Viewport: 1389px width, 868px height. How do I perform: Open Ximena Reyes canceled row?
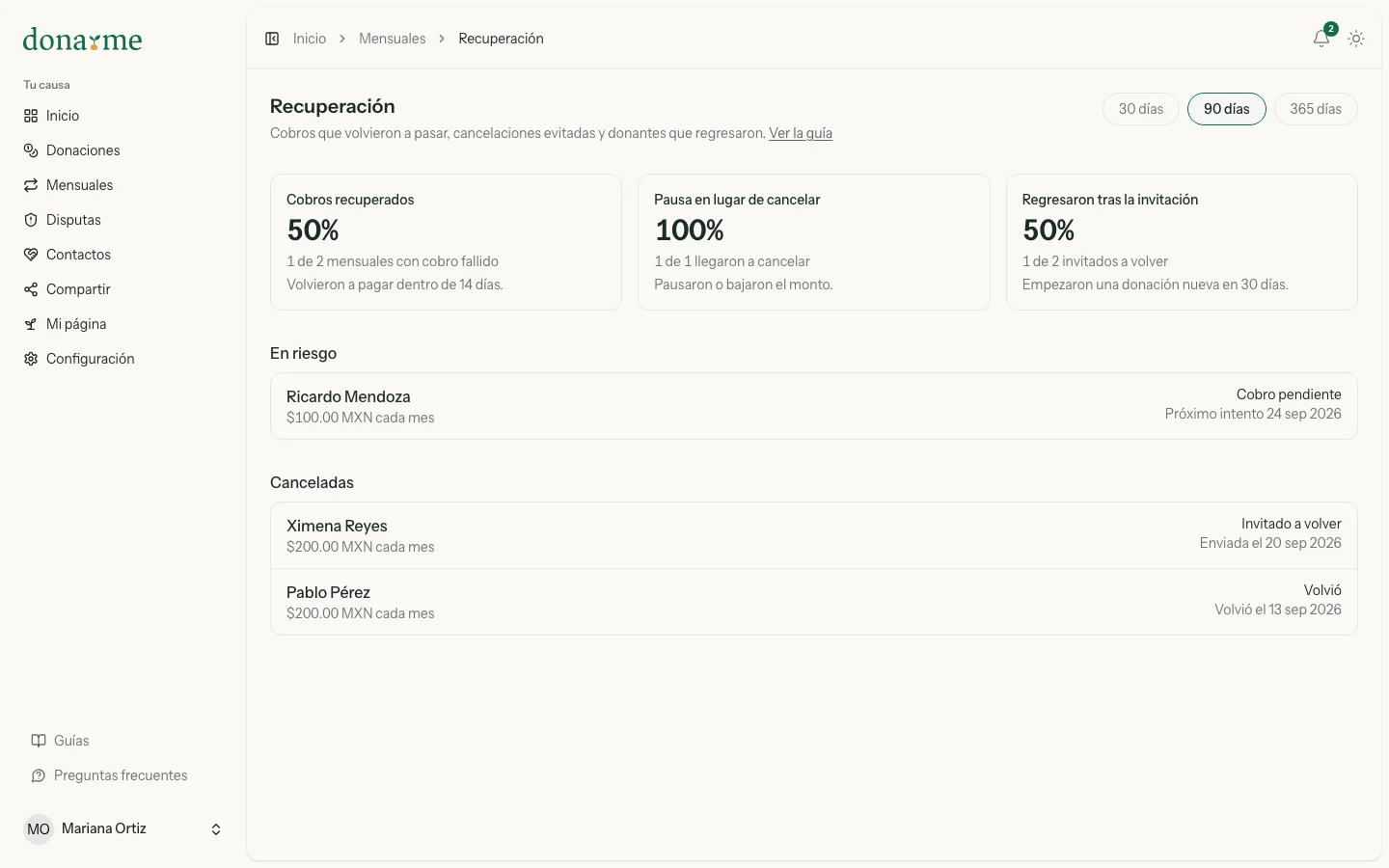pos(814,535)
